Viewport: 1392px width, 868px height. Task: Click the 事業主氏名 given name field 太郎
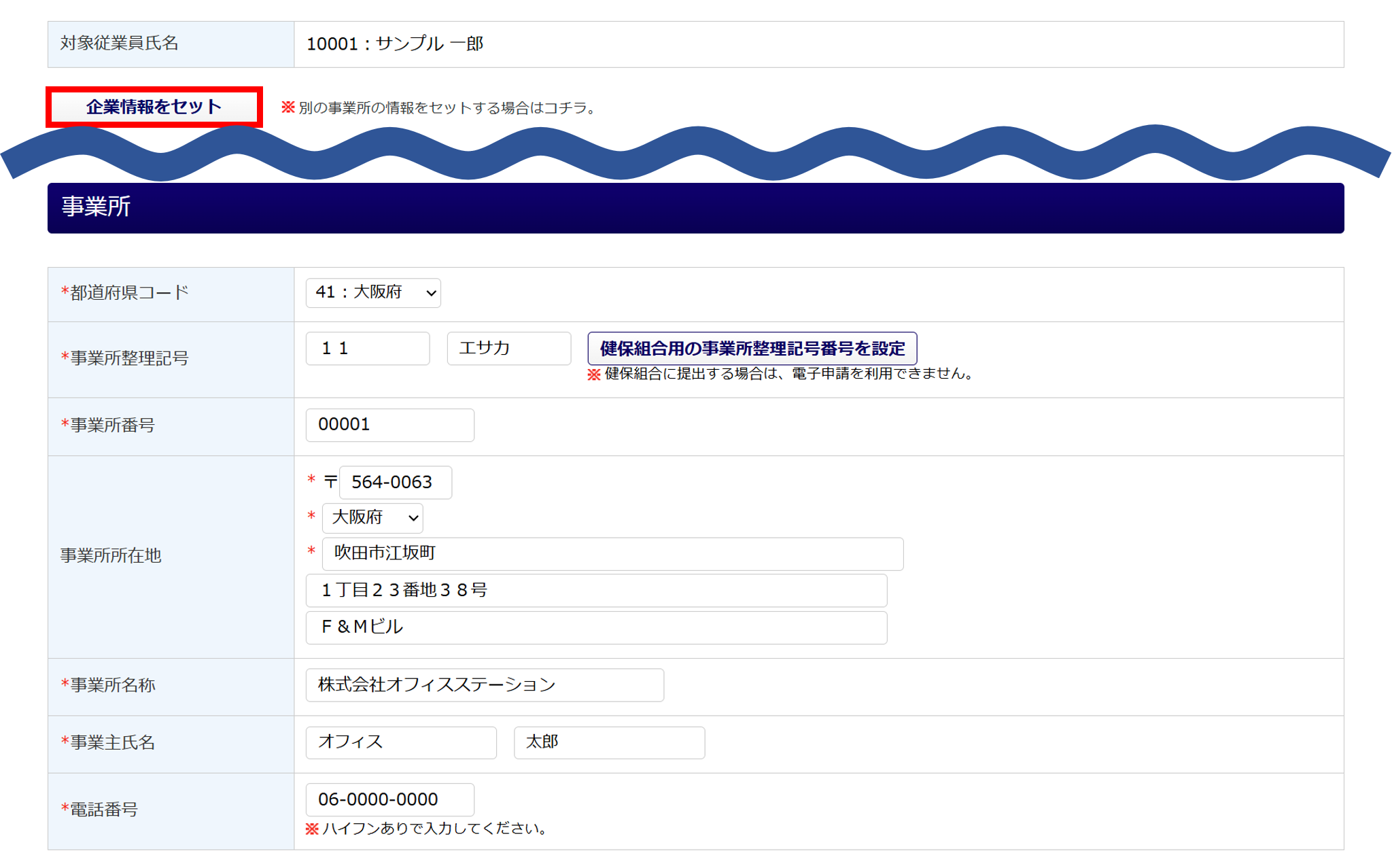609,742
